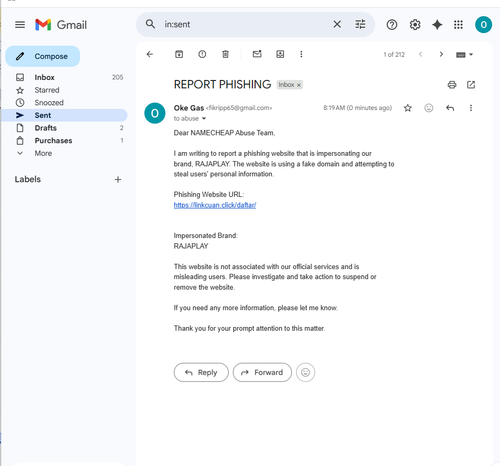
Task: Click the Compose button
Action: (x=43, y=56)
